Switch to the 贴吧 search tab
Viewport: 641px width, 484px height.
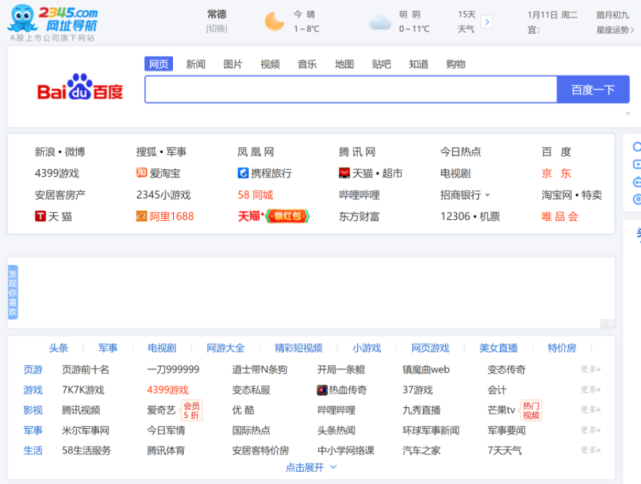tap(381, 64)
